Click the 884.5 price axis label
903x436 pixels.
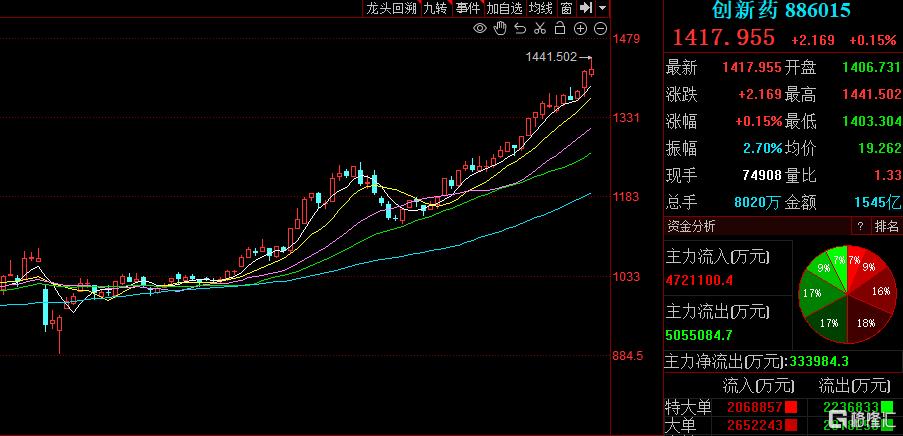click(x=628, y=355)
